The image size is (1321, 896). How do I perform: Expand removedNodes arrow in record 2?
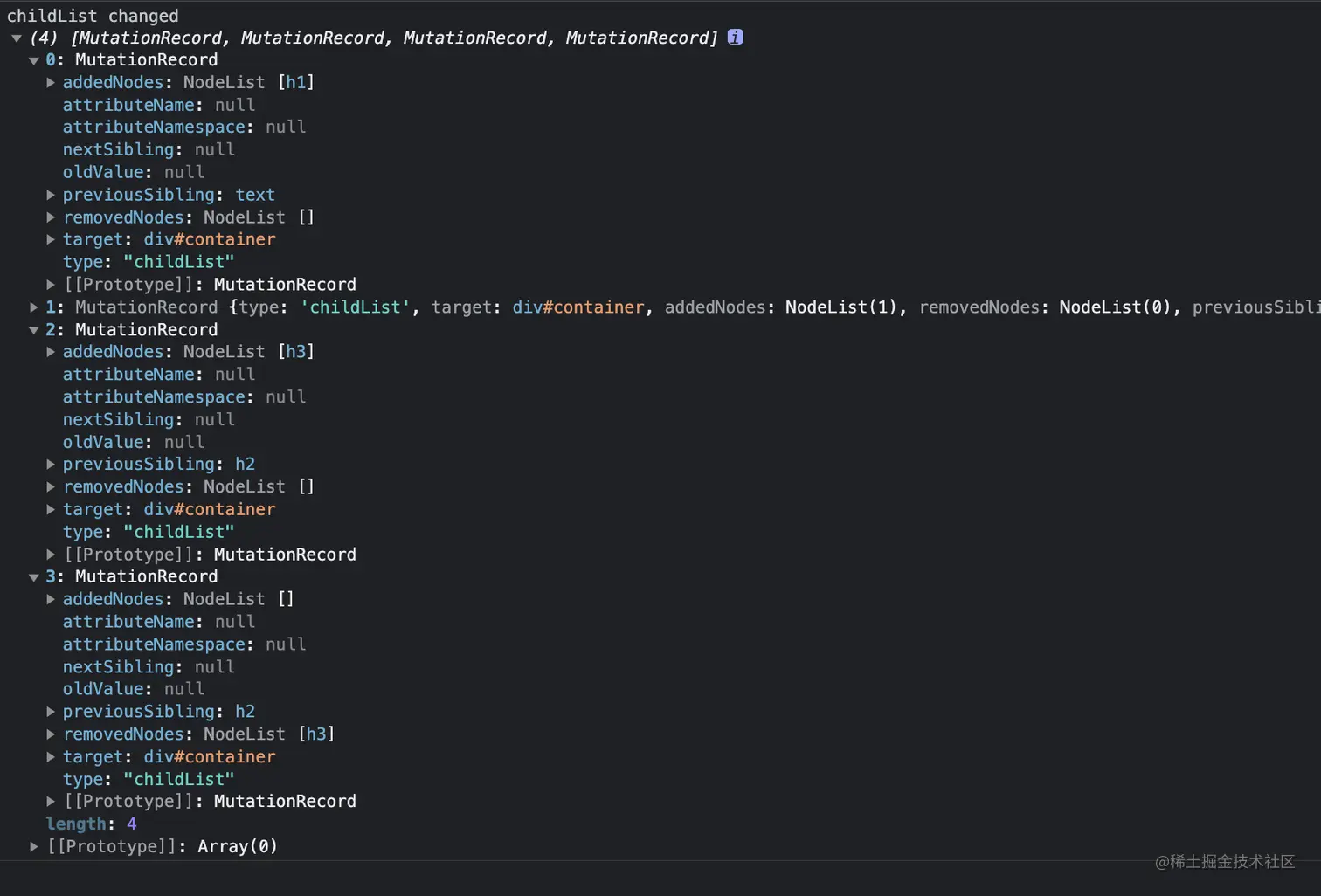tap(51, 487)
